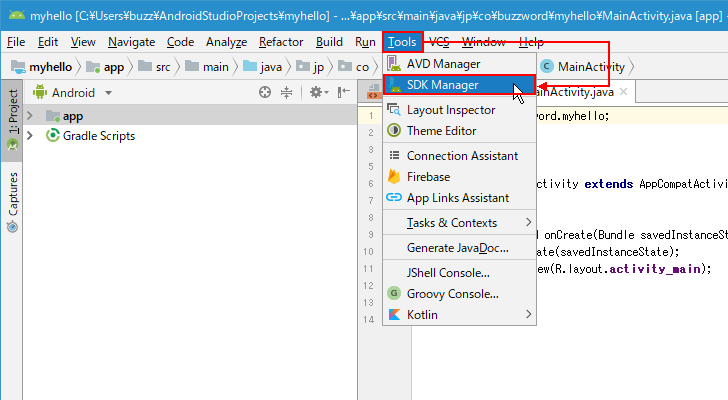The width and height of the screenshot is (728, 400).
Task: Open the Navigate menu
Action: click(x=131, y=42)
